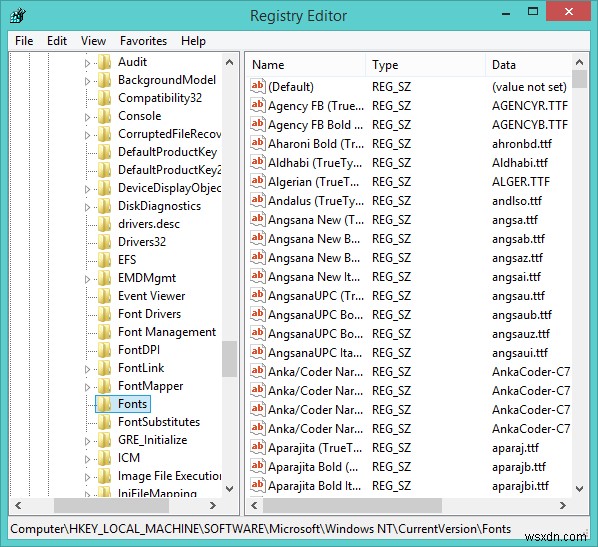Viewport: 598px width, 547px height.
Task: Click the values pane scroll right arrow
Action: [563, 505]
